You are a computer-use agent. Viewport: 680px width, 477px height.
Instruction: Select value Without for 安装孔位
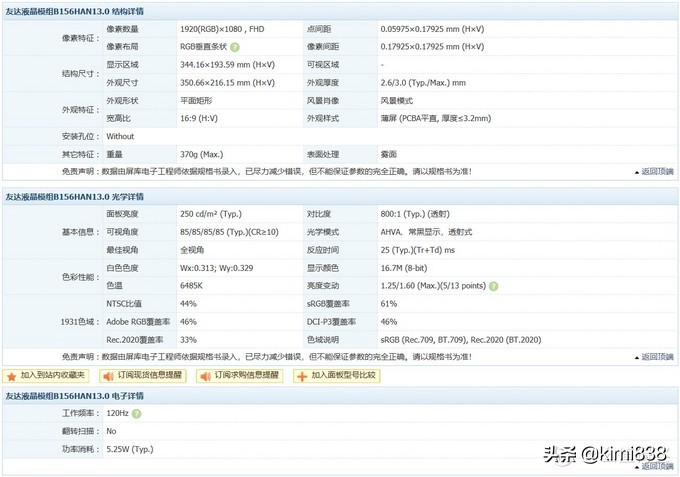tap(120, 137)
